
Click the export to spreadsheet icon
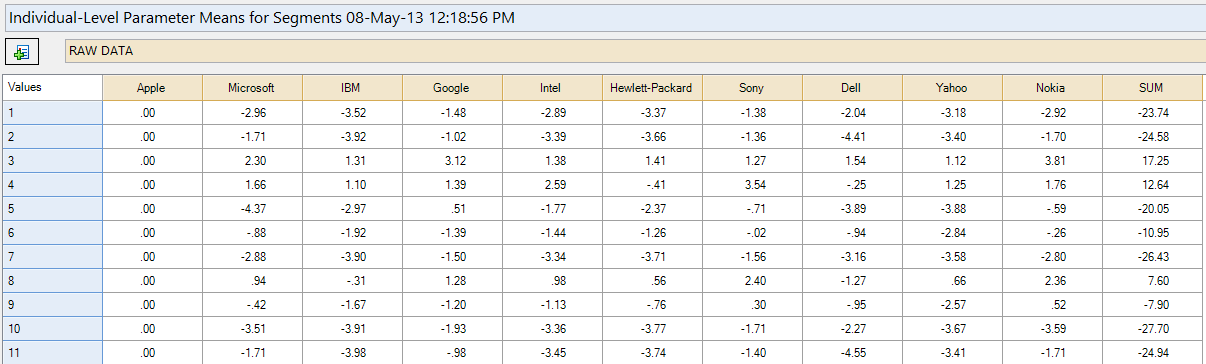pos(22,52)
